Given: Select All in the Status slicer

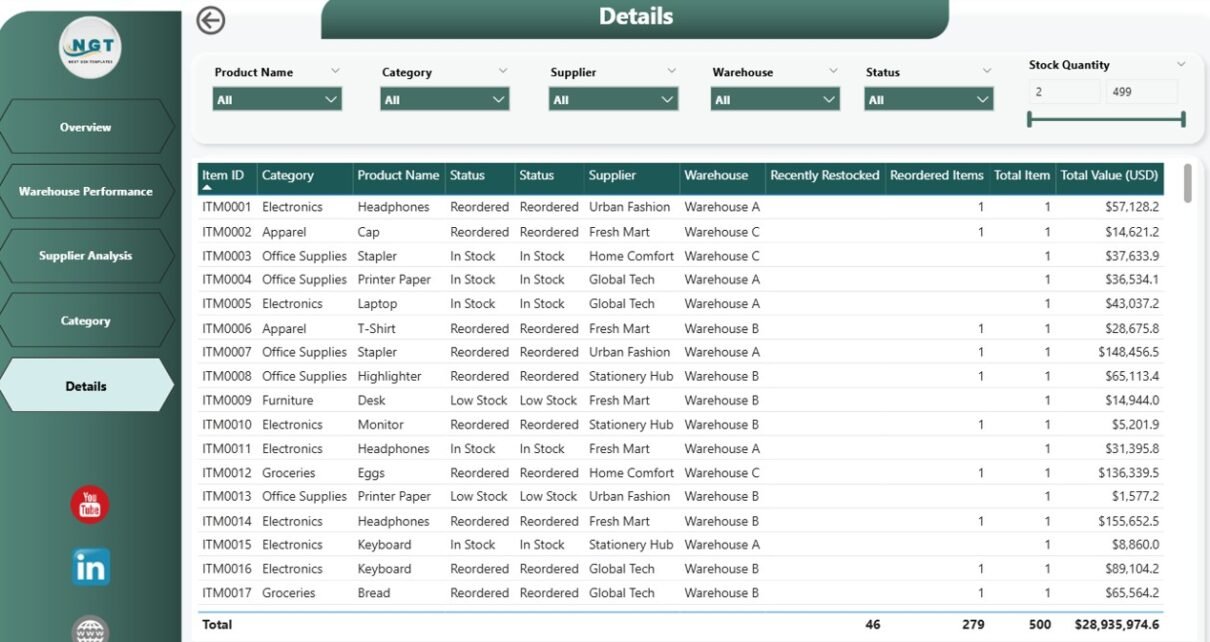Looking at the screenshot, I should [925, 99].
